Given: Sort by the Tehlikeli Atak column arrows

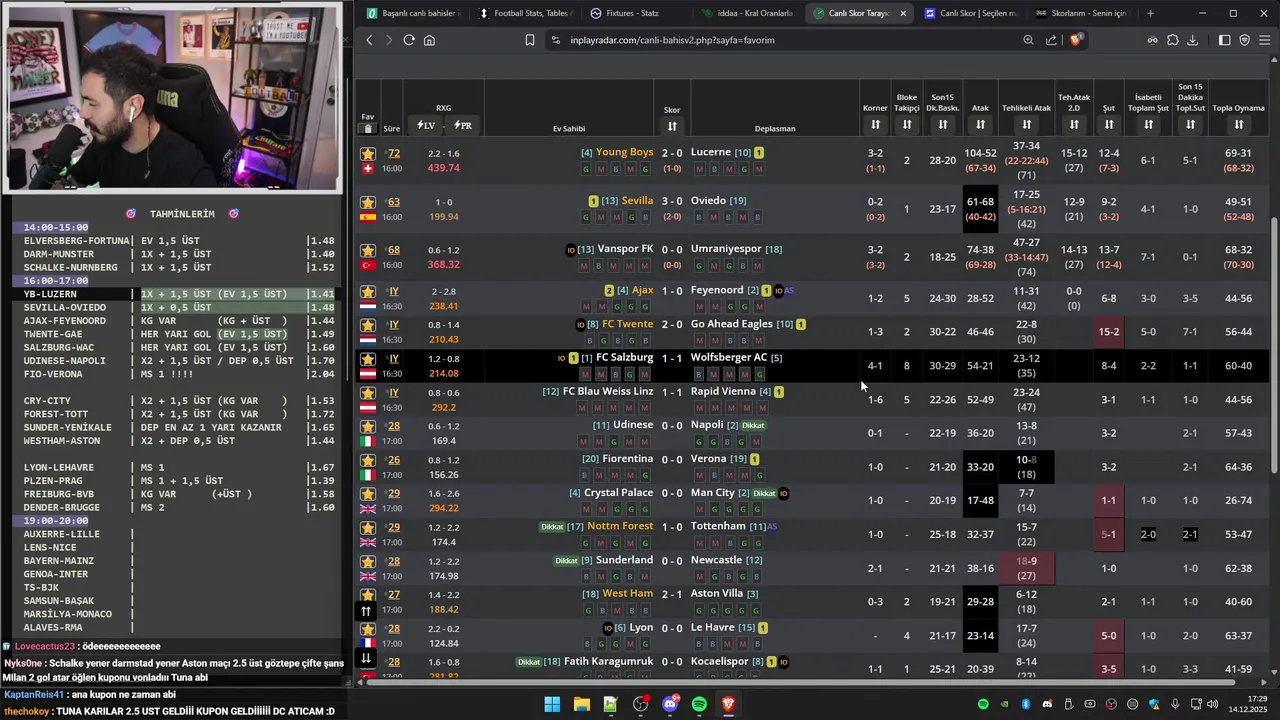Looking at the screenshot, I should tap(1027, 124).
